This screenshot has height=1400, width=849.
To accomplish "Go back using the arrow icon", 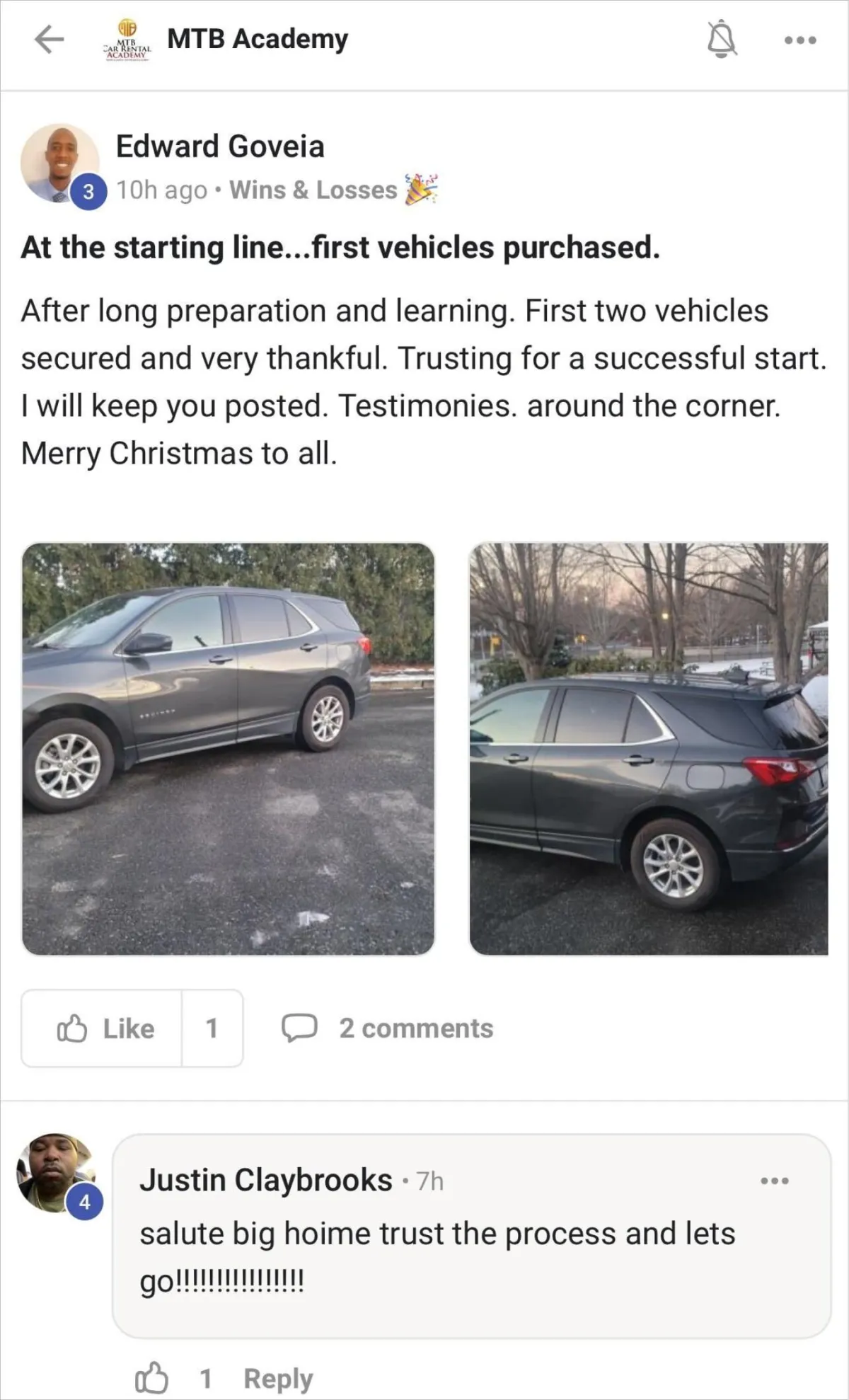I will click(x=50, y=39).
